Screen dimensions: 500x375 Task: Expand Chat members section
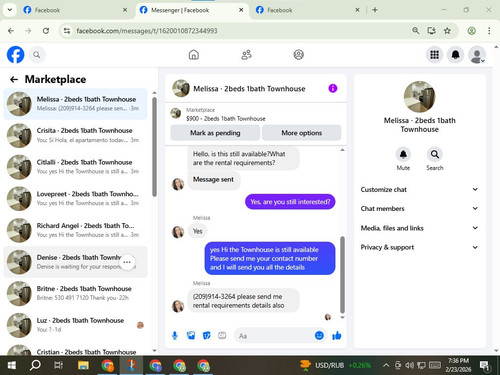419,208
